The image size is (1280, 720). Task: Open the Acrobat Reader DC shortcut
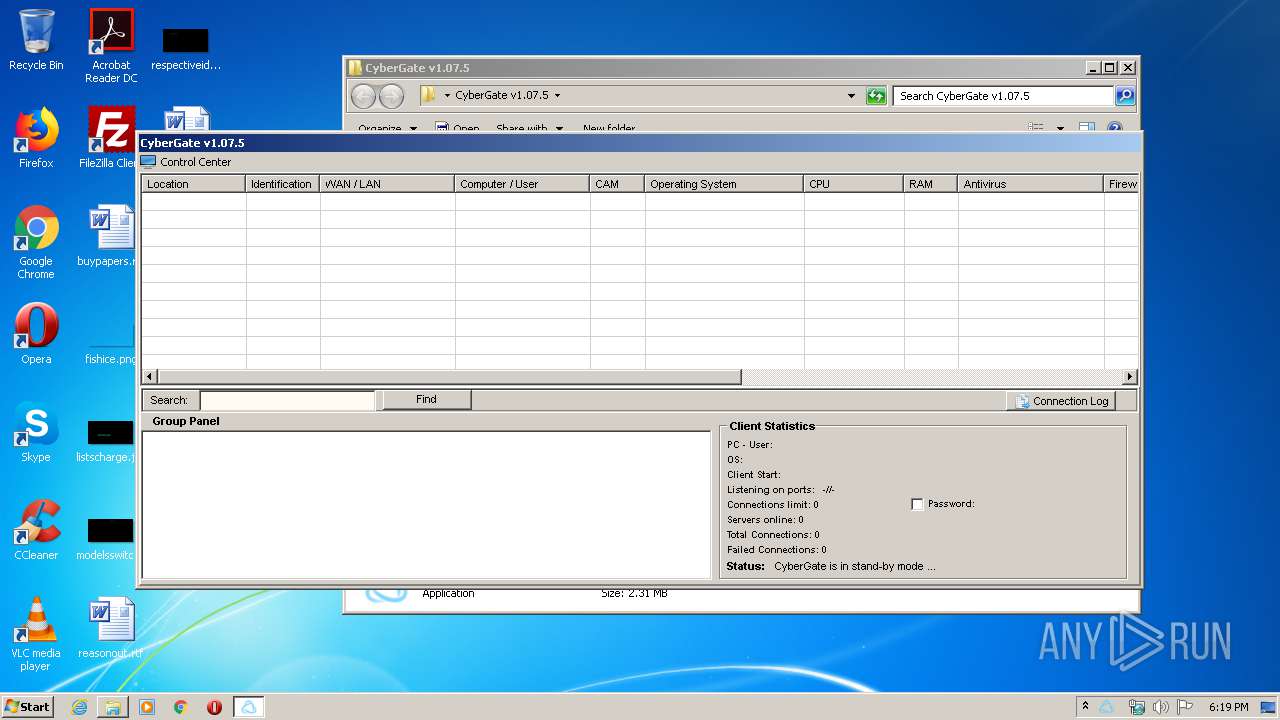[x=111, y=46]
